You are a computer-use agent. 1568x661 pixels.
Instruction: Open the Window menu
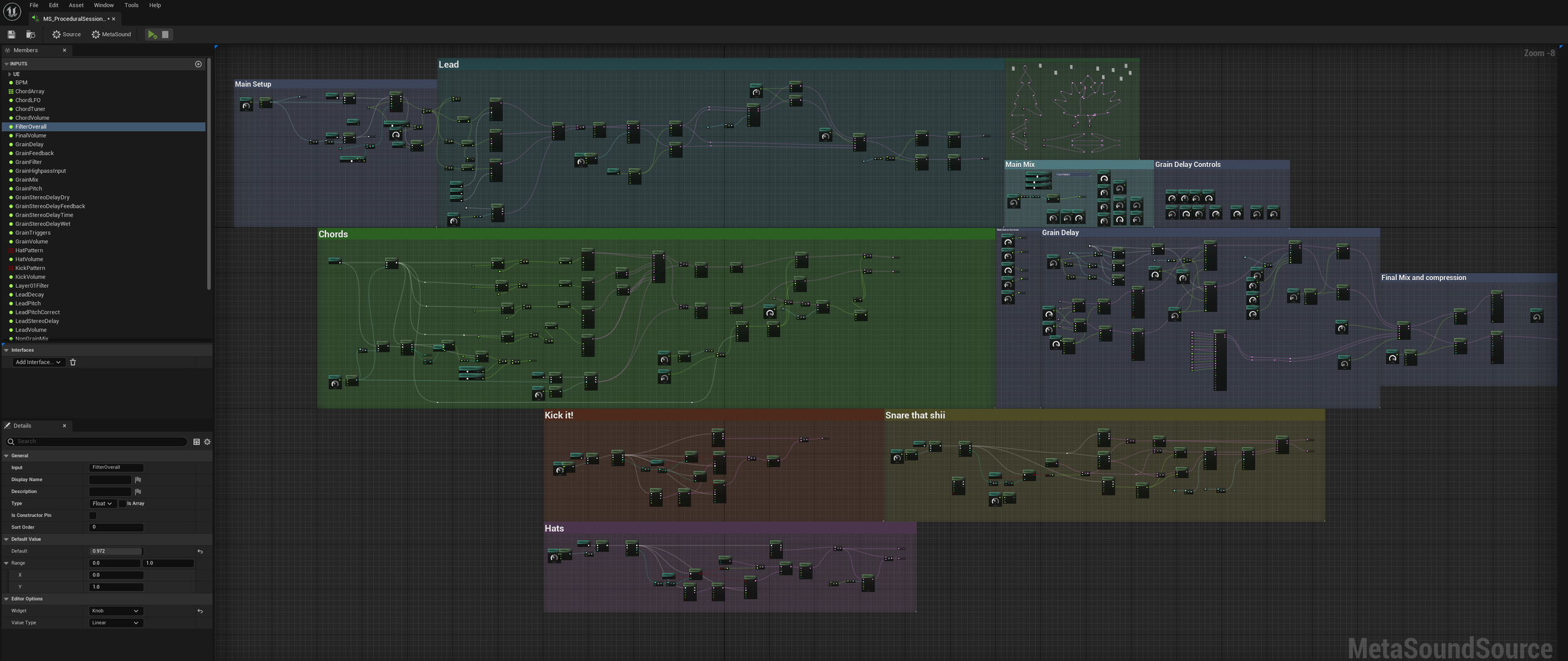(x=104, y=5)
